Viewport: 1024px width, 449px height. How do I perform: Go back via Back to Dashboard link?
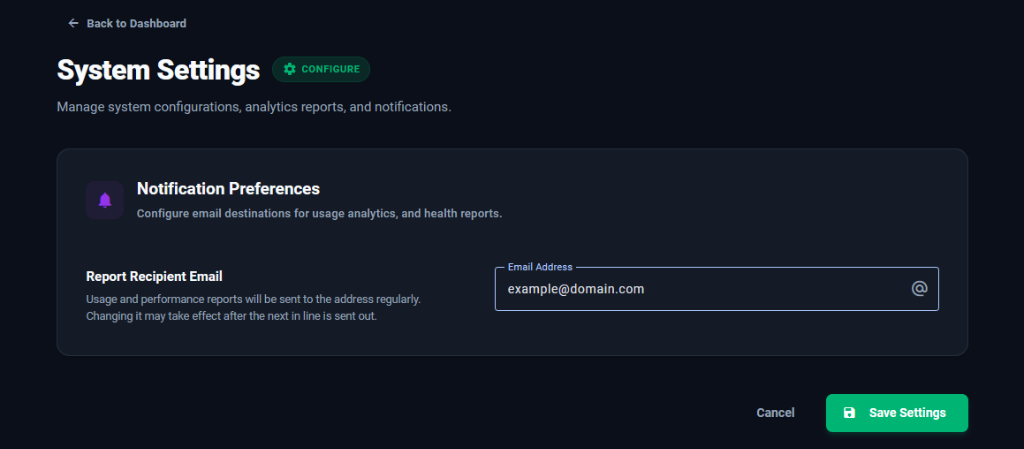click(127, 23)
